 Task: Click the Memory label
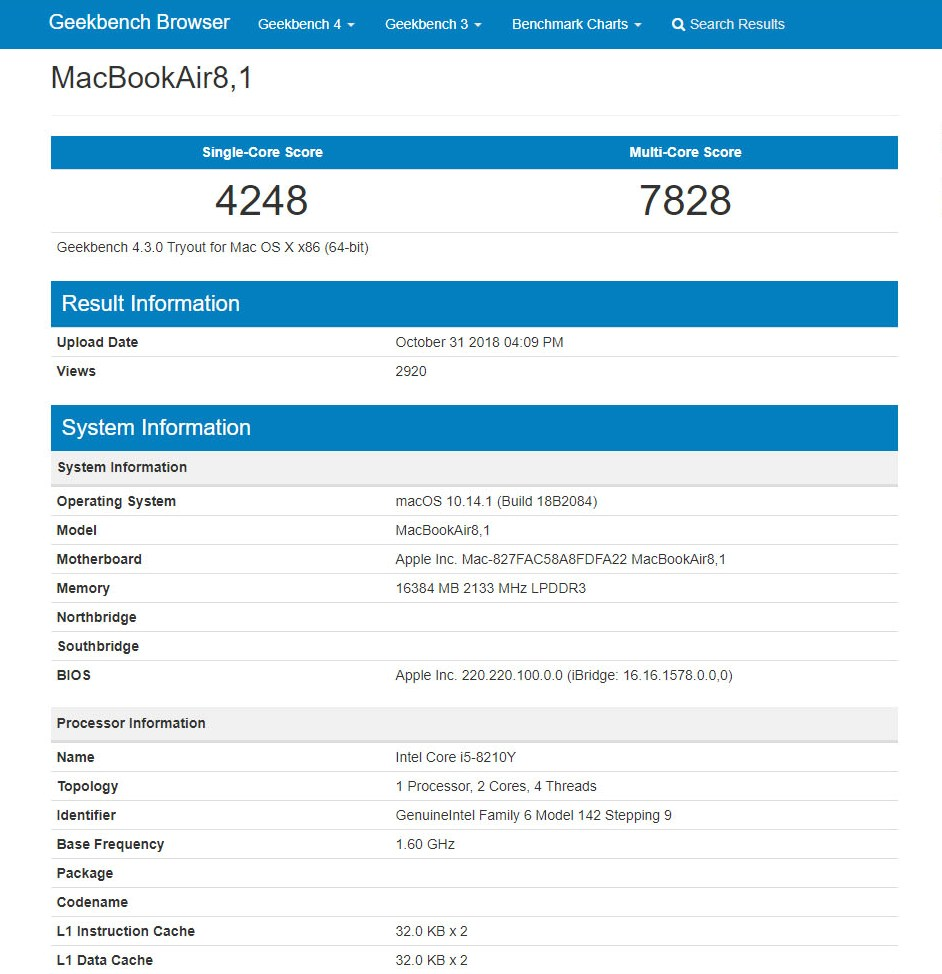[x=83, y=588]
